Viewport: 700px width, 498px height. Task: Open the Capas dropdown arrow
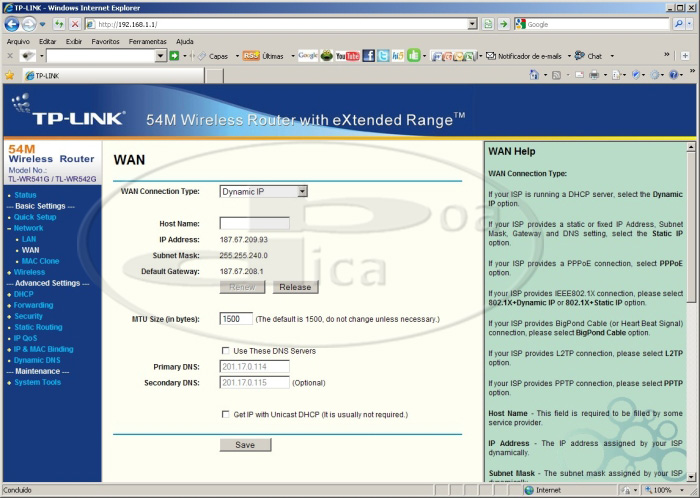point(237,56)
